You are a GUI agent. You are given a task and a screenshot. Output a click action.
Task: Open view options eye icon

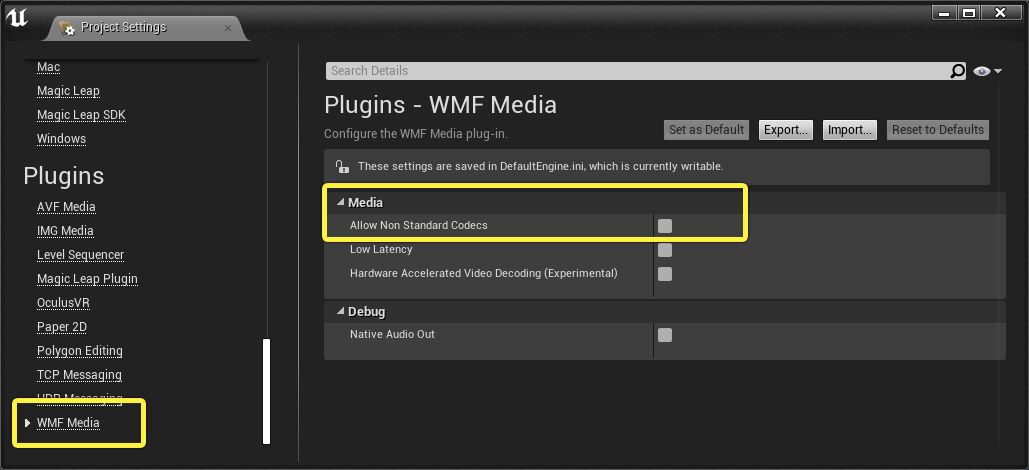pyautogui.click(x=982, y=71)
